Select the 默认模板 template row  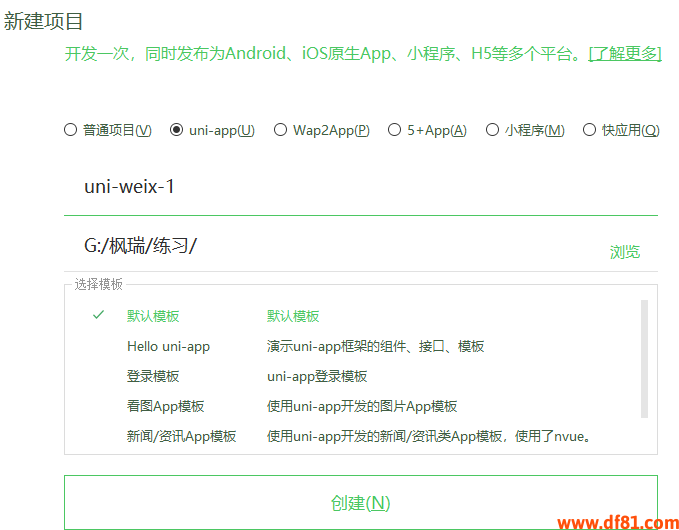point(363,316)
